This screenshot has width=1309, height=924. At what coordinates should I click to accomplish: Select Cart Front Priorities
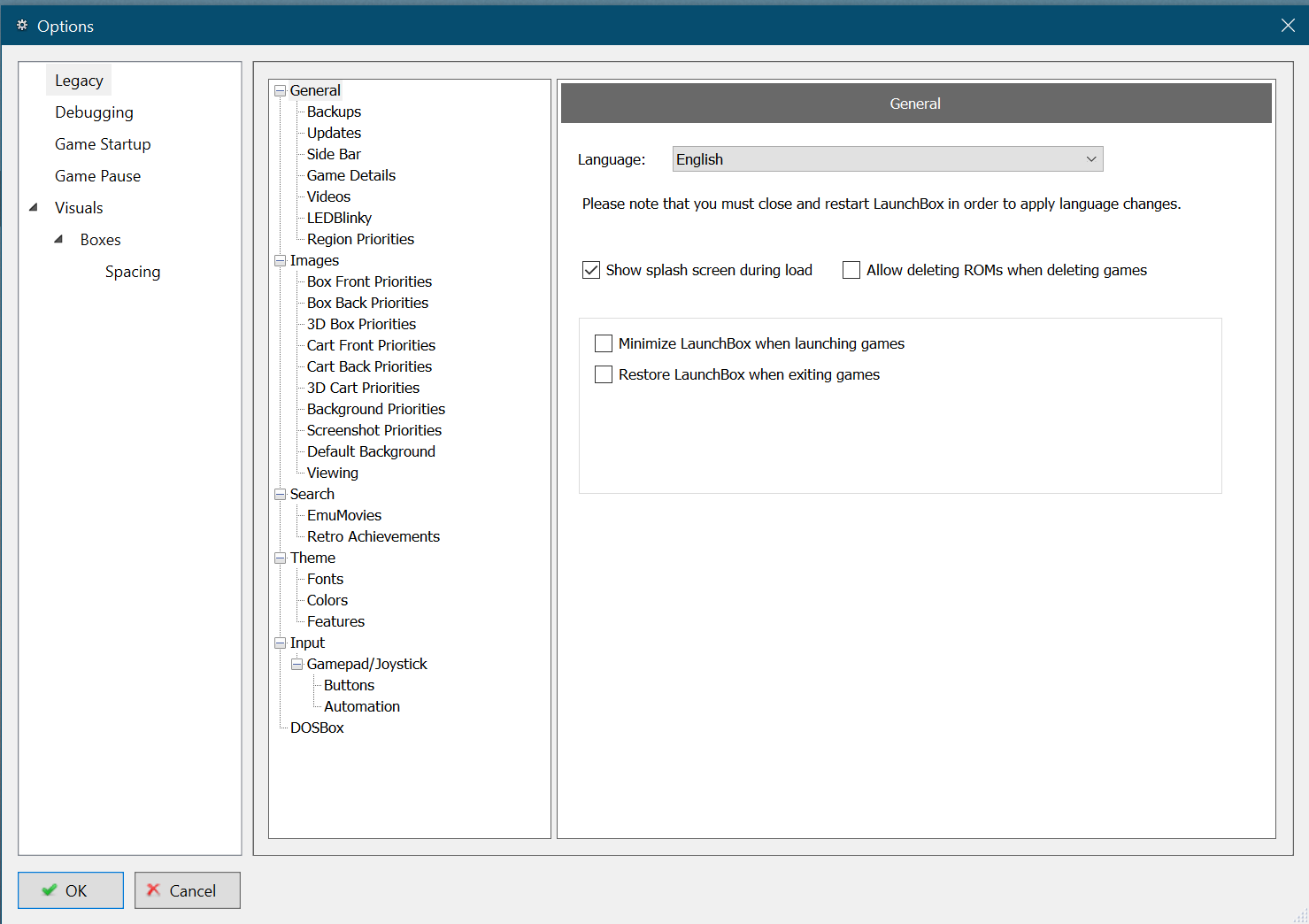point(371,345)
